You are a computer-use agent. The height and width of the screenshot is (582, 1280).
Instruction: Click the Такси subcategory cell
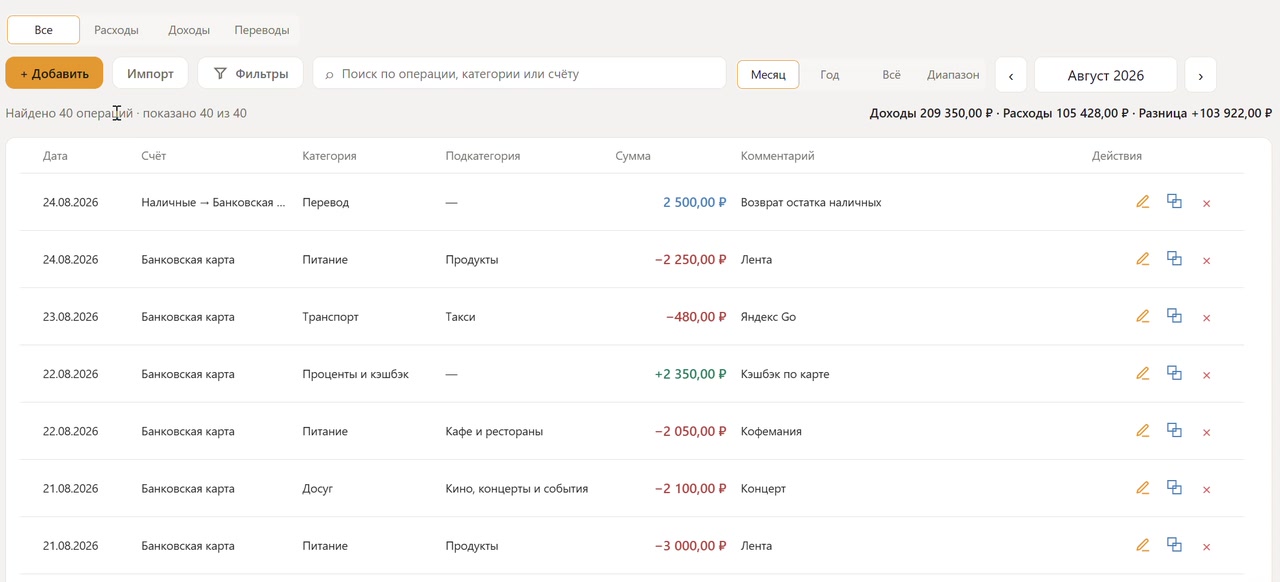[x=461, y=317]
